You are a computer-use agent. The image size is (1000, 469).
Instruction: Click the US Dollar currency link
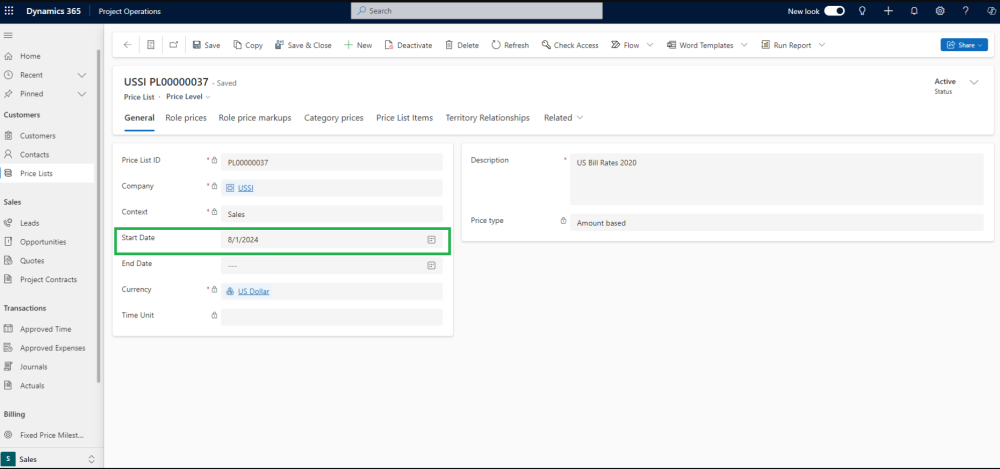click(x=253, y=292)
